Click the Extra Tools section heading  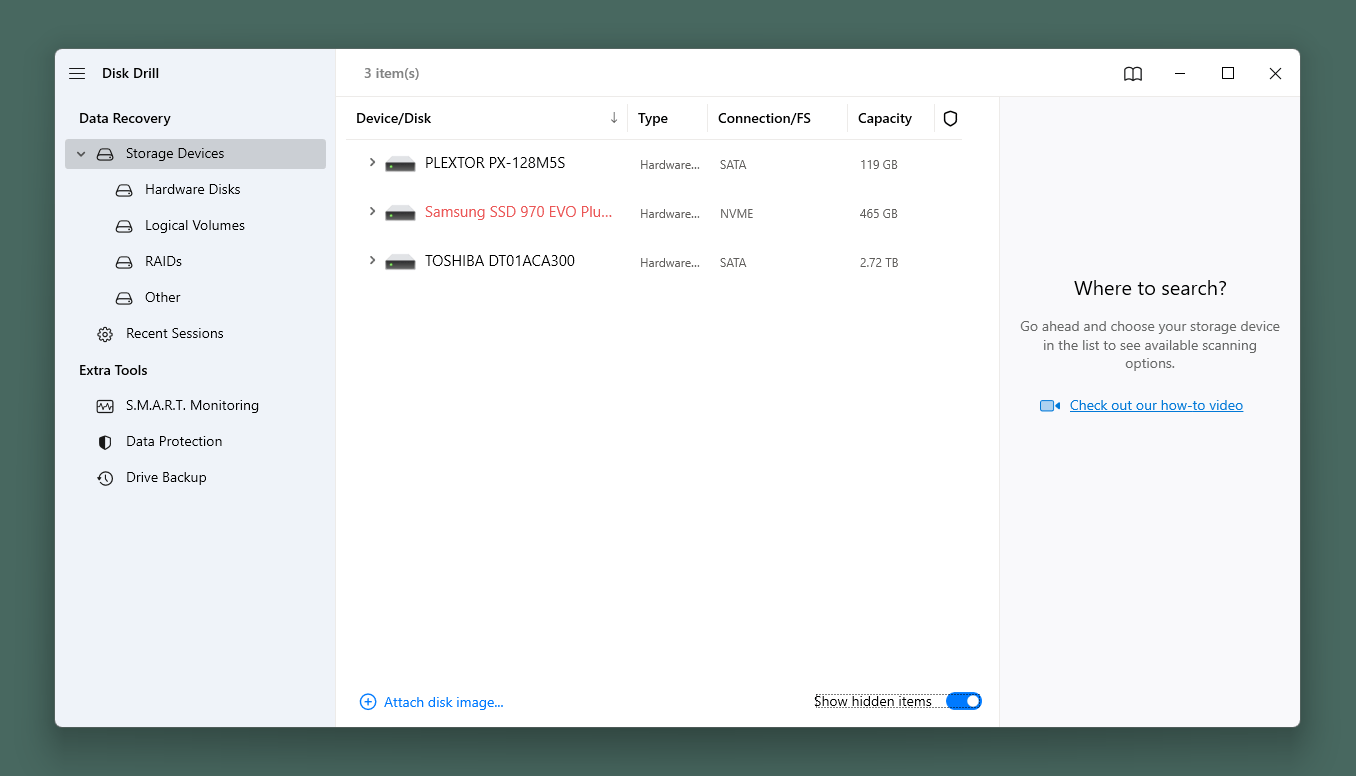(x=113, y=370)
